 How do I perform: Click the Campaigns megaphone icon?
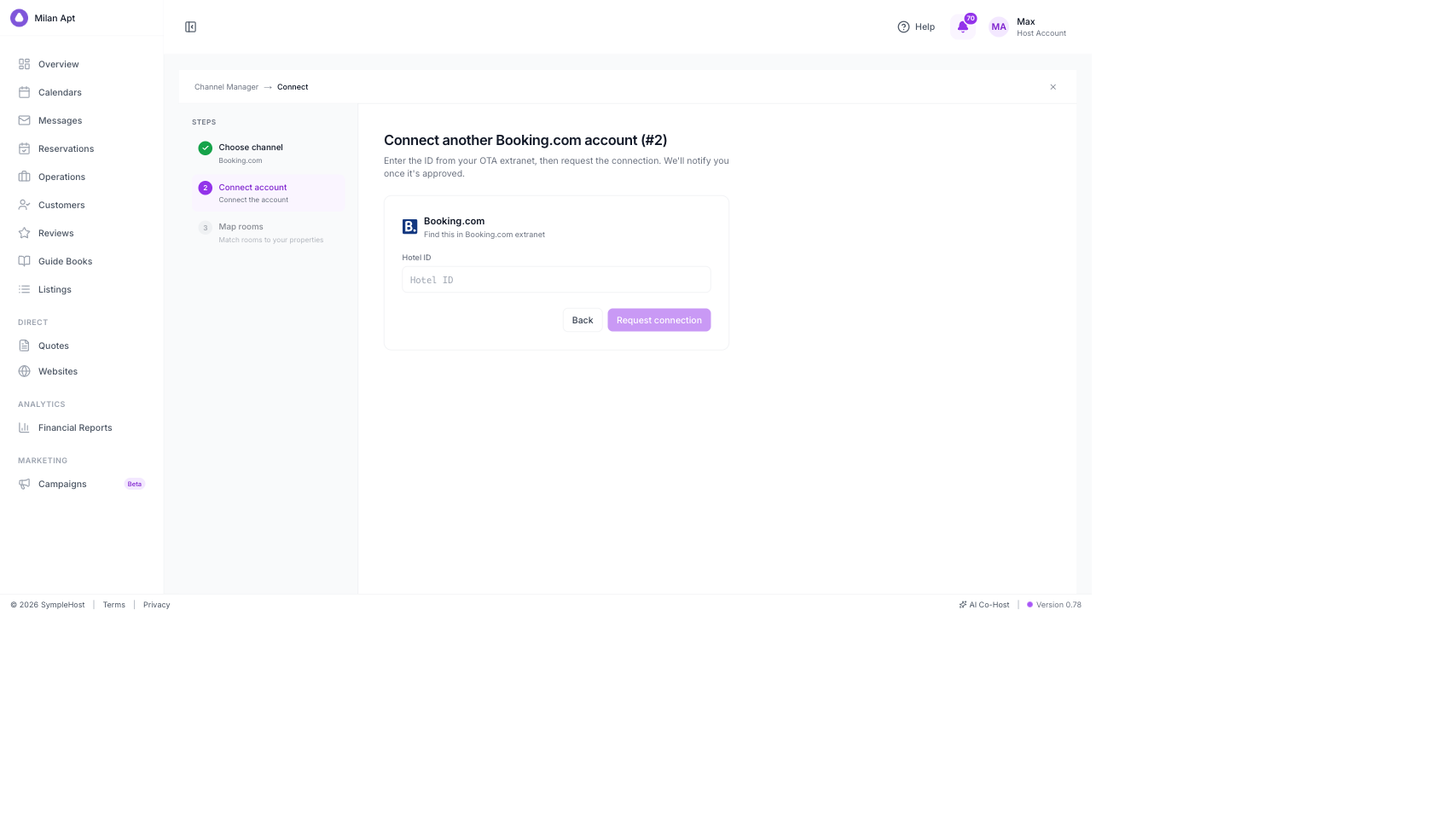24,484
